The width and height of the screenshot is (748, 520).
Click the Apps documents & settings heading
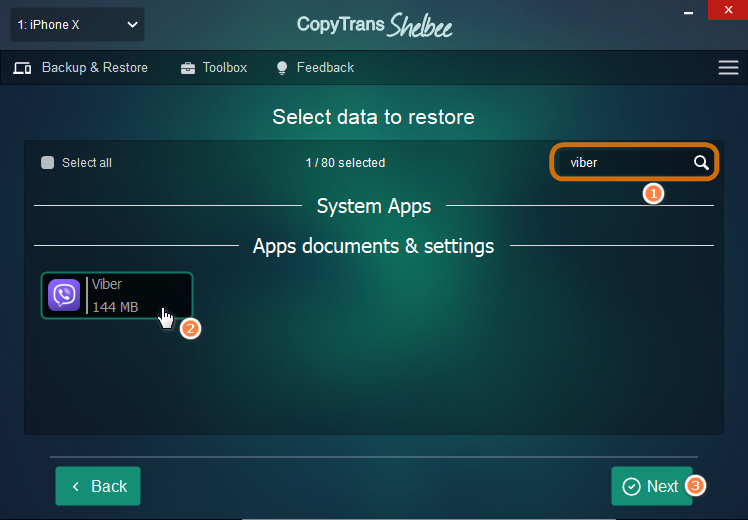pos(374,246)
